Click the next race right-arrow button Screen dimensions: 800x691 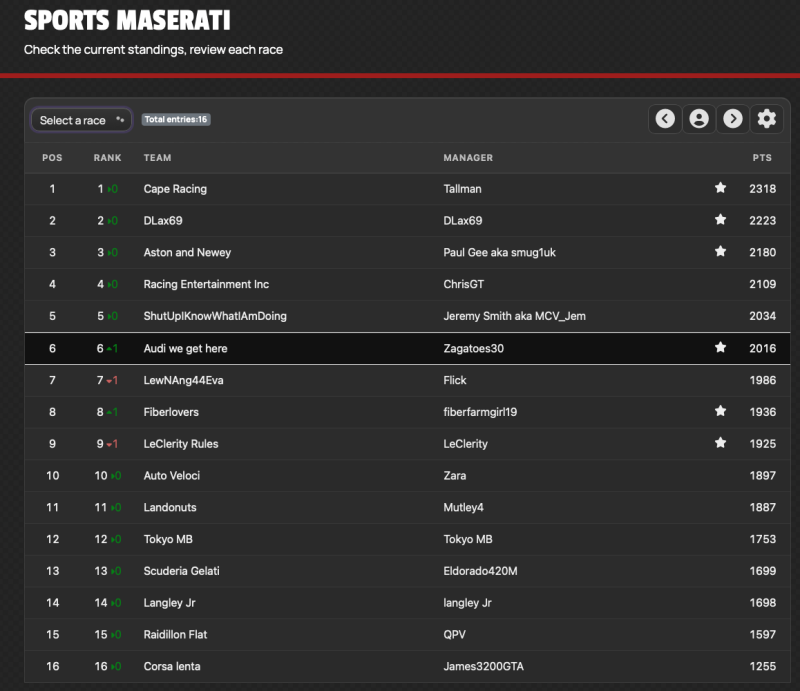pyautogui.click(x=733, y=119)
